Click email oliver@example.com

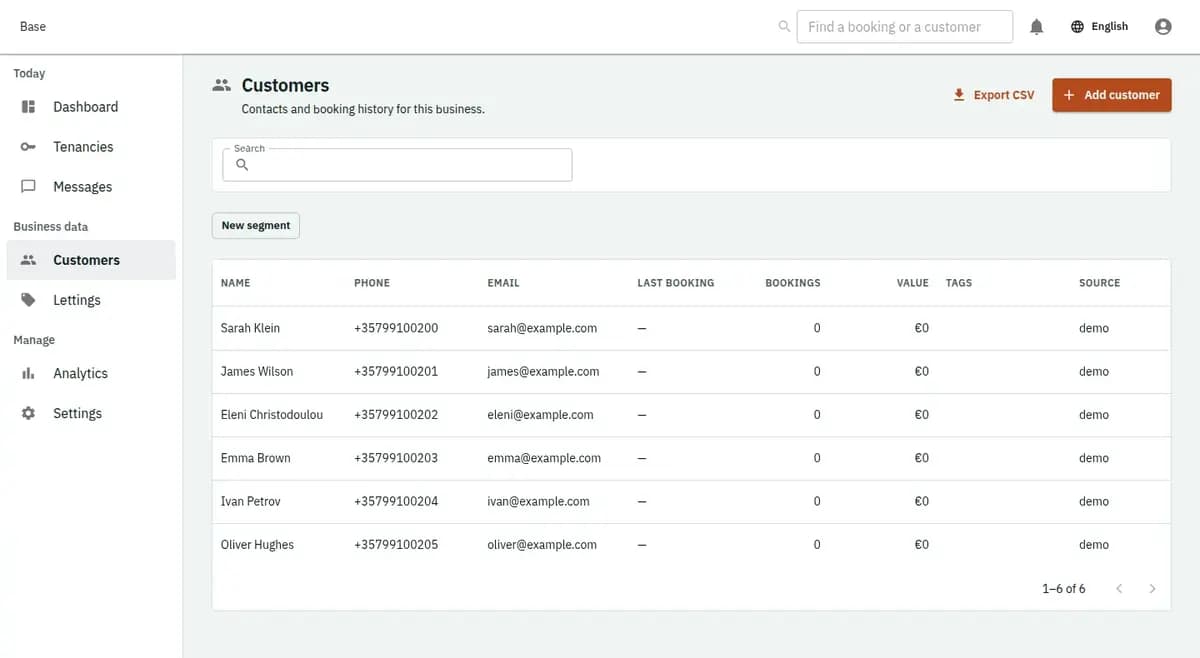click(542, 545)
